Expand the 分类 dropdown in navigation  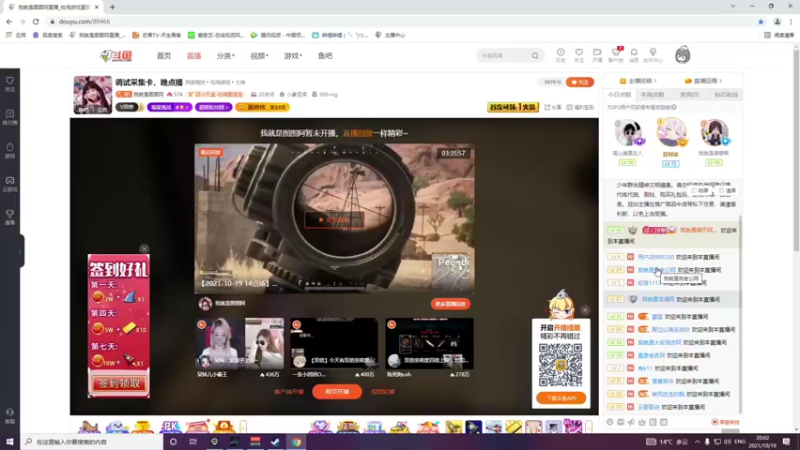pyautogui.click(x=226, y=56)
